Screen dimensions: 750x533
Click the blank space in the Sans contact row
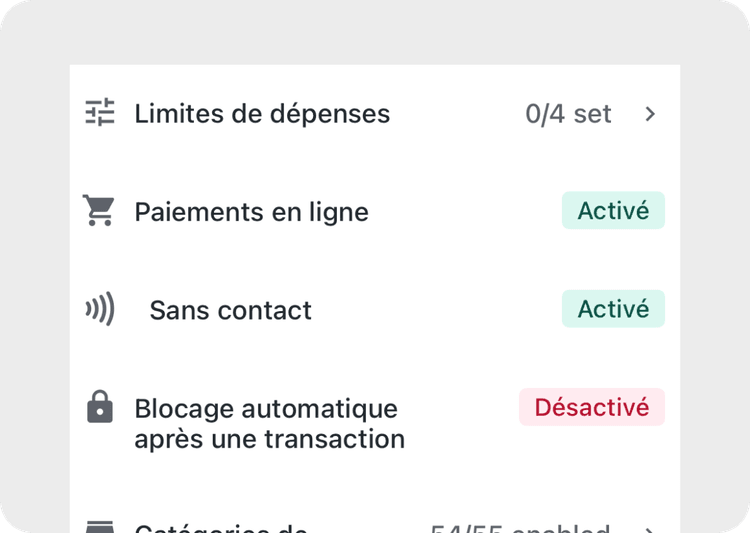[436, 309]
